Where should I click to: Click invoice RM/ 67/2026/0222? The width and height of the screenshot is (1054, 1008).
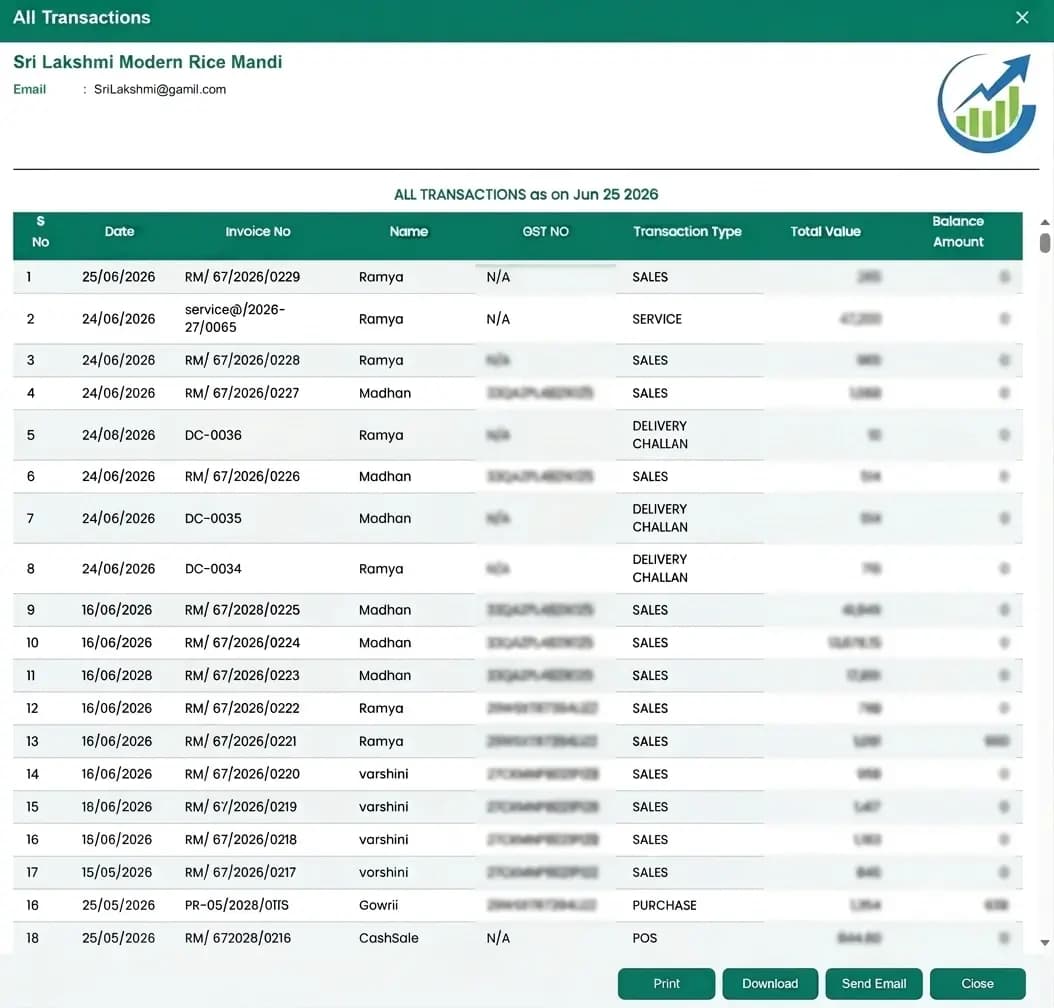tap(242, 708)
